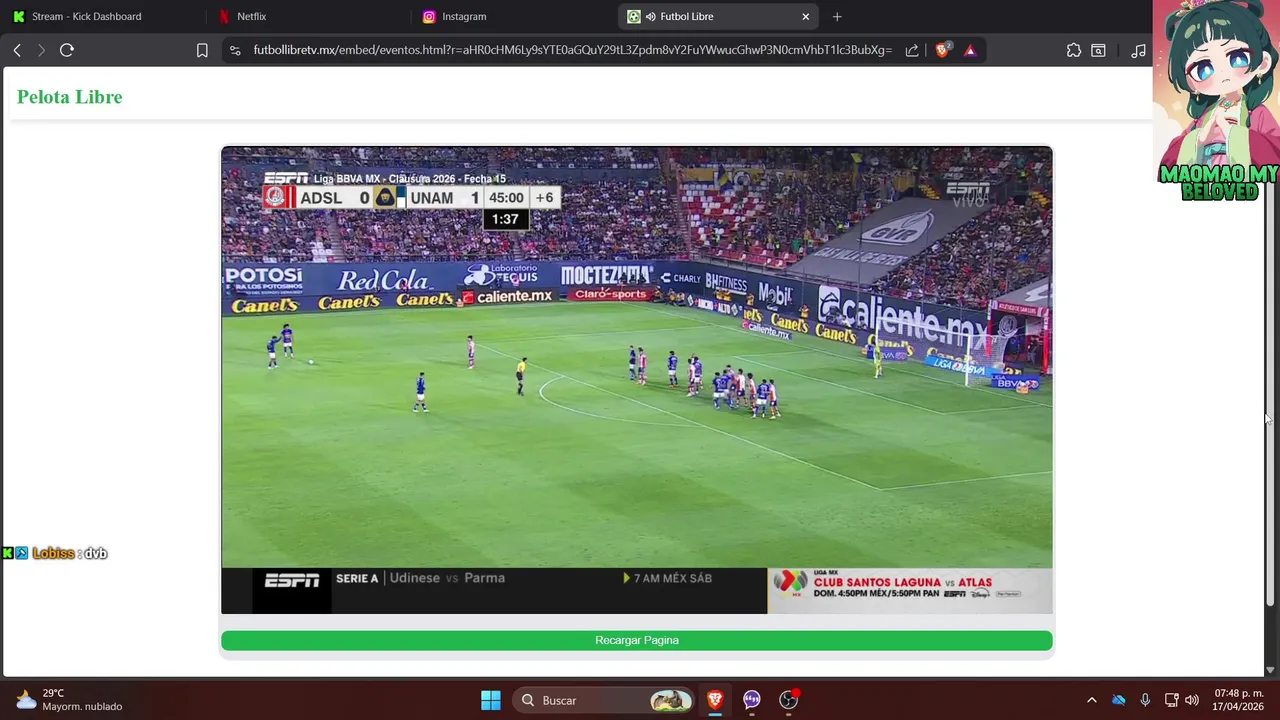The image size is (1280, 720).
Task: Click the live soccer video player
Action: click(637, 380)
